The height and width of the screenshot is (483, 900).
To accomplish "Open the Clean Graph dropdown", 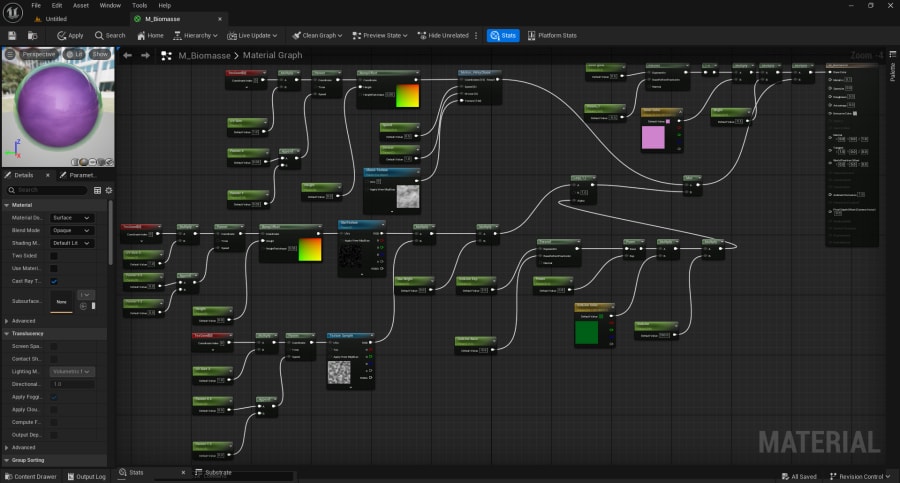I will pos(317,36).
